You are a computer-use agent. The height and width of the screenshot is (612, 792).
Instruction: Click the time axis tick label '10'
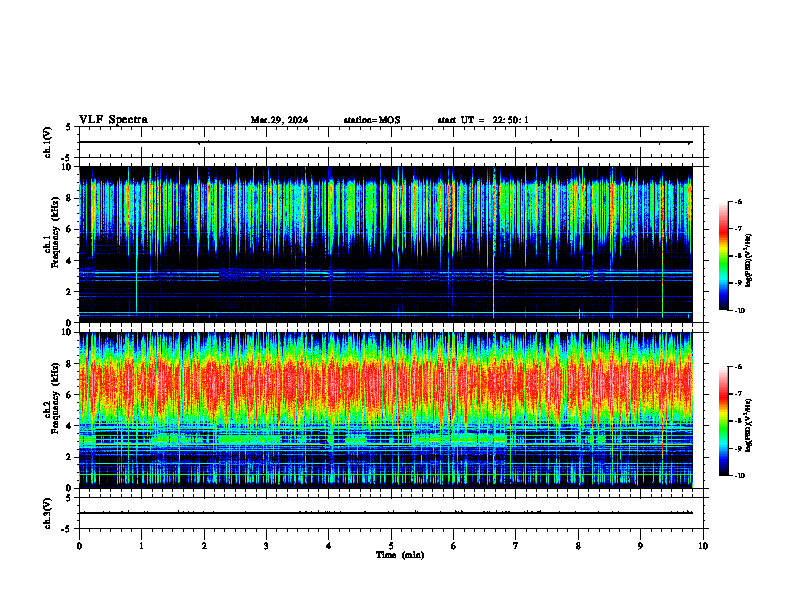click(703, 546)
